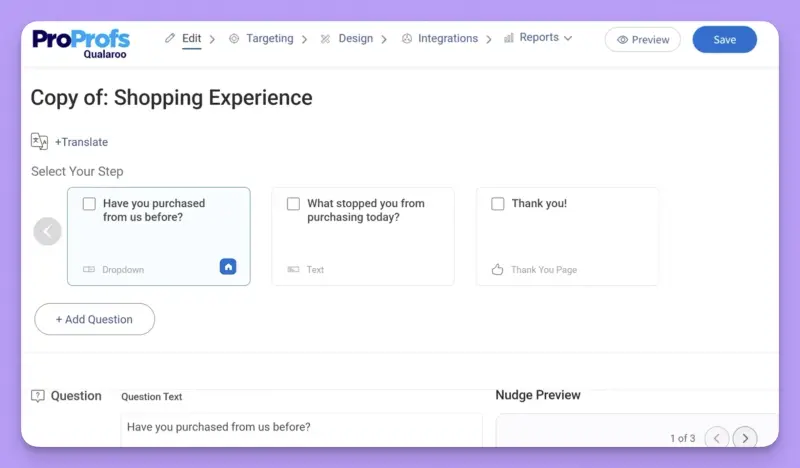Click the Dropdown type icon on first card

coord(89,269)
